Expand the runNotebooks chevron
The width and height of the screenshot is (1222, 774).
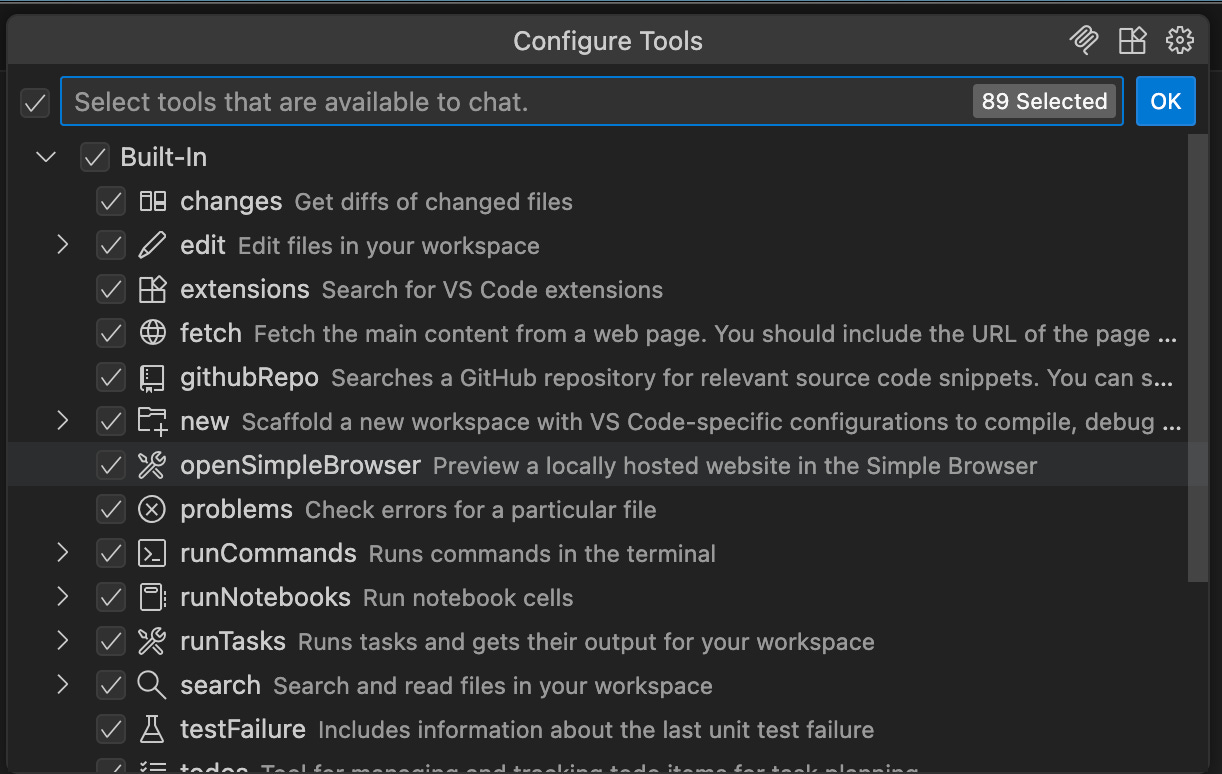pyautogui.click(x=62, y=598)
